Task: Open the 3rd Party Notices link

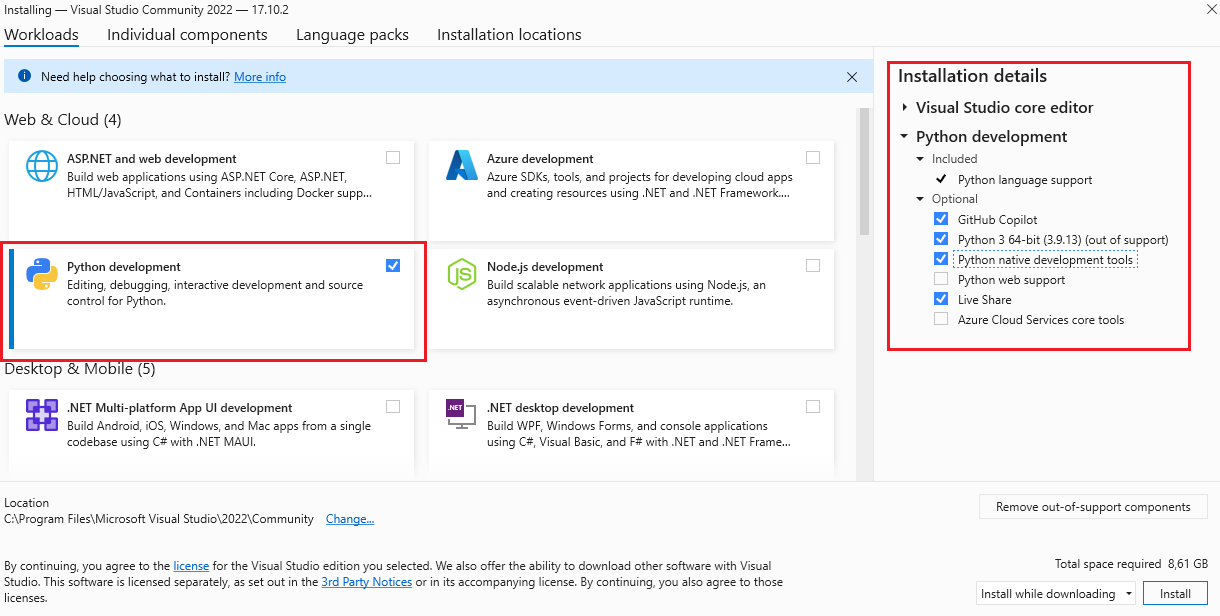Action: point(366,582)
